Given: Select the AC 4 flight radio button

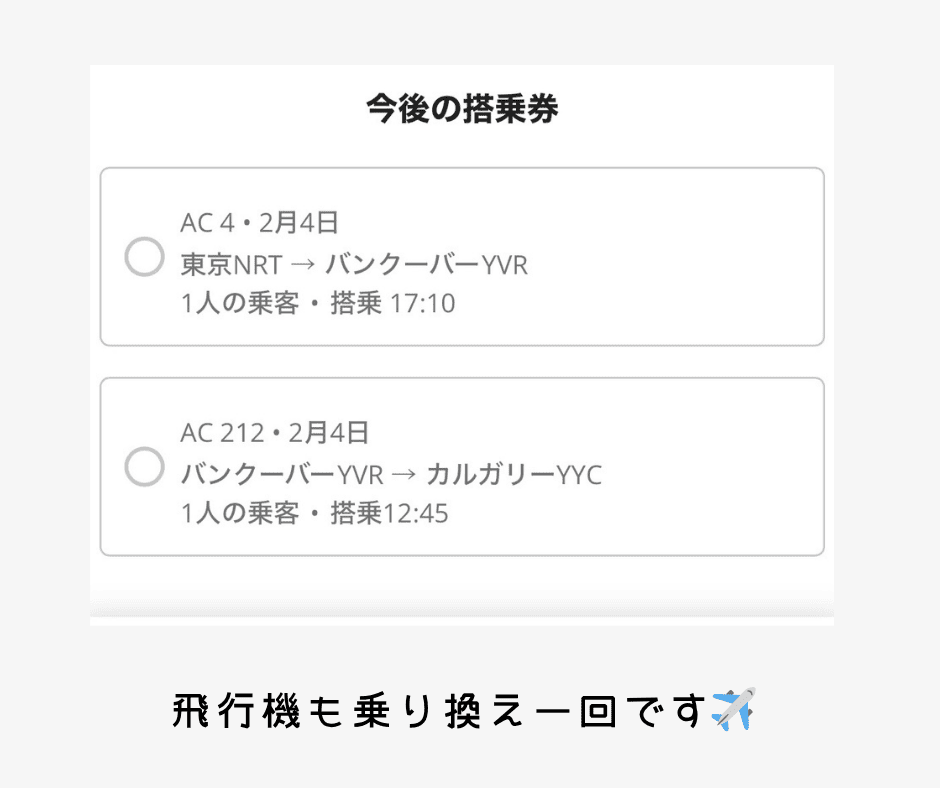Looking at the screenshot, I should (x=144, y=257).
